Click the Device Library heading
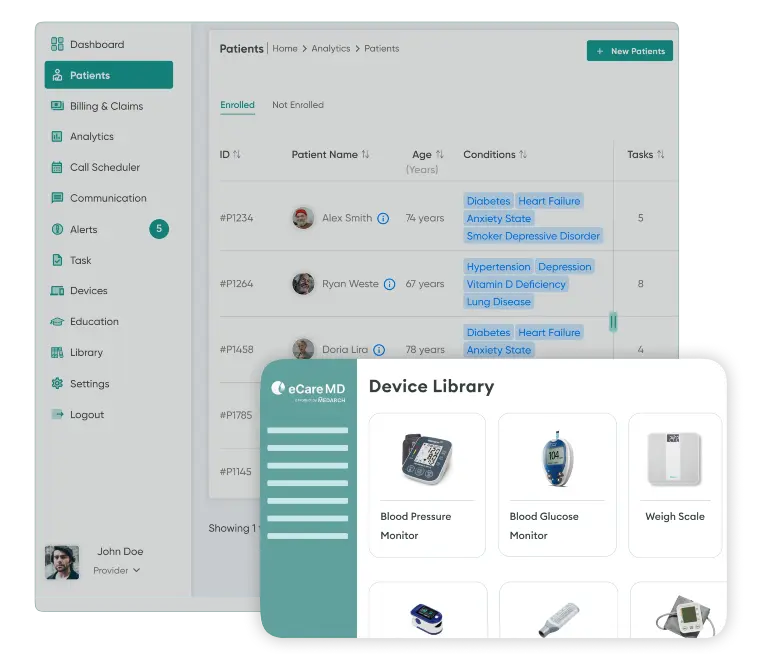 (x=431, y=386)
